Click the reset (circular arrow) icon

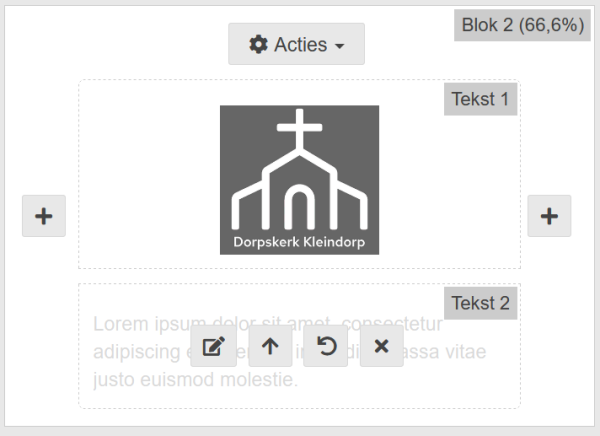point(326,346)
